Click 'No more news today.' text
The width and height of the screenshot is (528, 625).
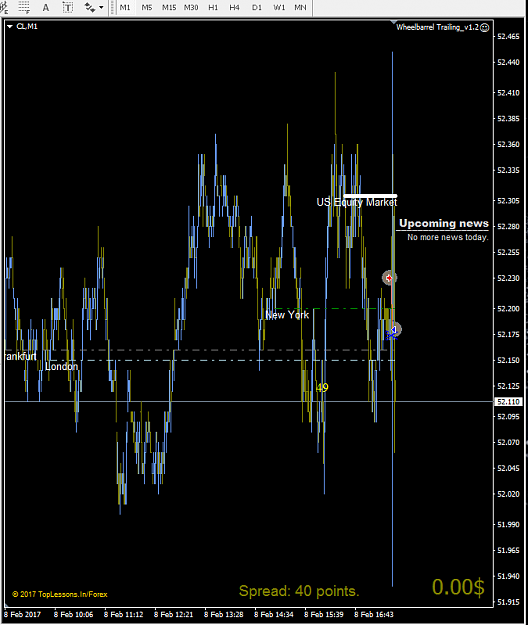click(448, 237)
